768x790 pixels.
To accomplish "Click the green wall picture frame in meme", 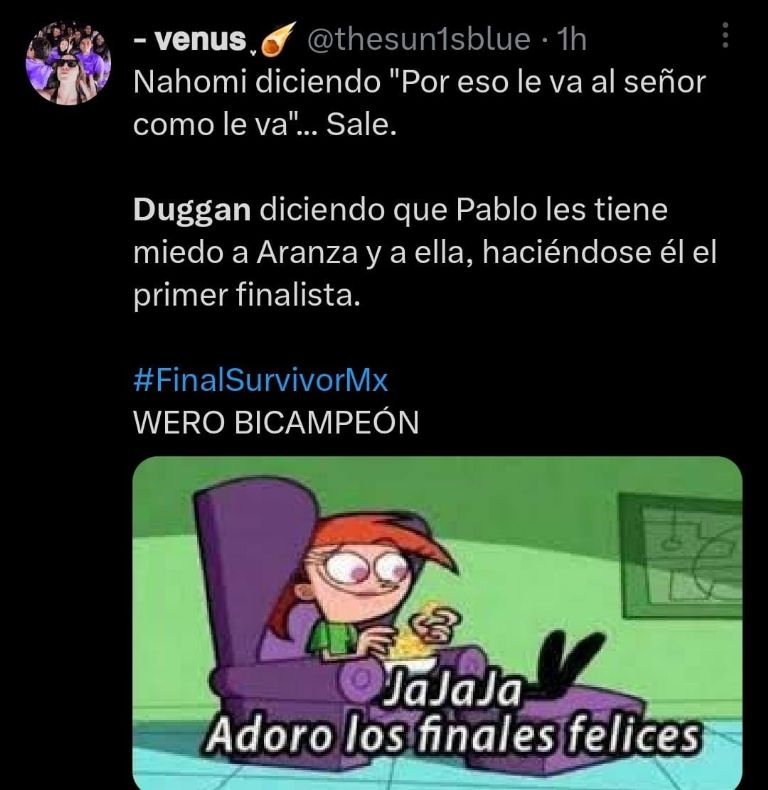I will tap(681, 555).
